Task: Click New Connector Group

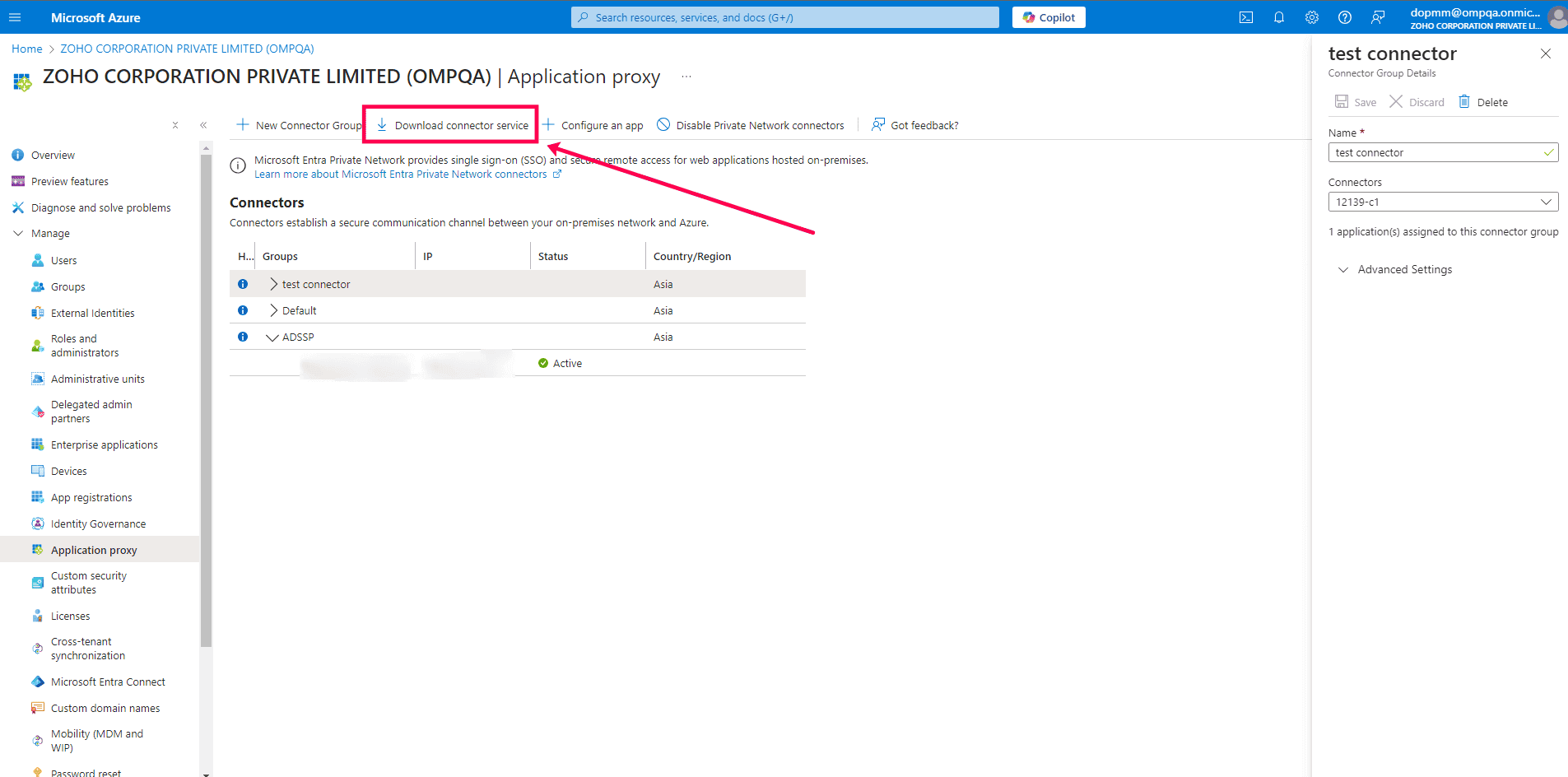Action: pos(300,125)
